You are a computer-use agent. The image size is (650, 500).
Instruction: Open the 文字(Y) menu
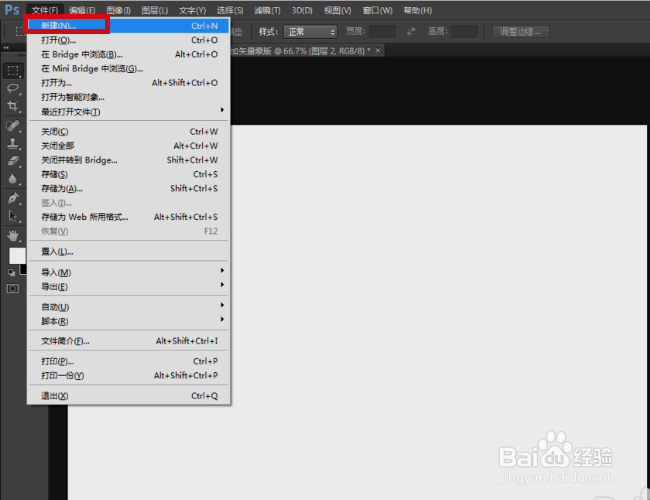[x=192, y=10]
